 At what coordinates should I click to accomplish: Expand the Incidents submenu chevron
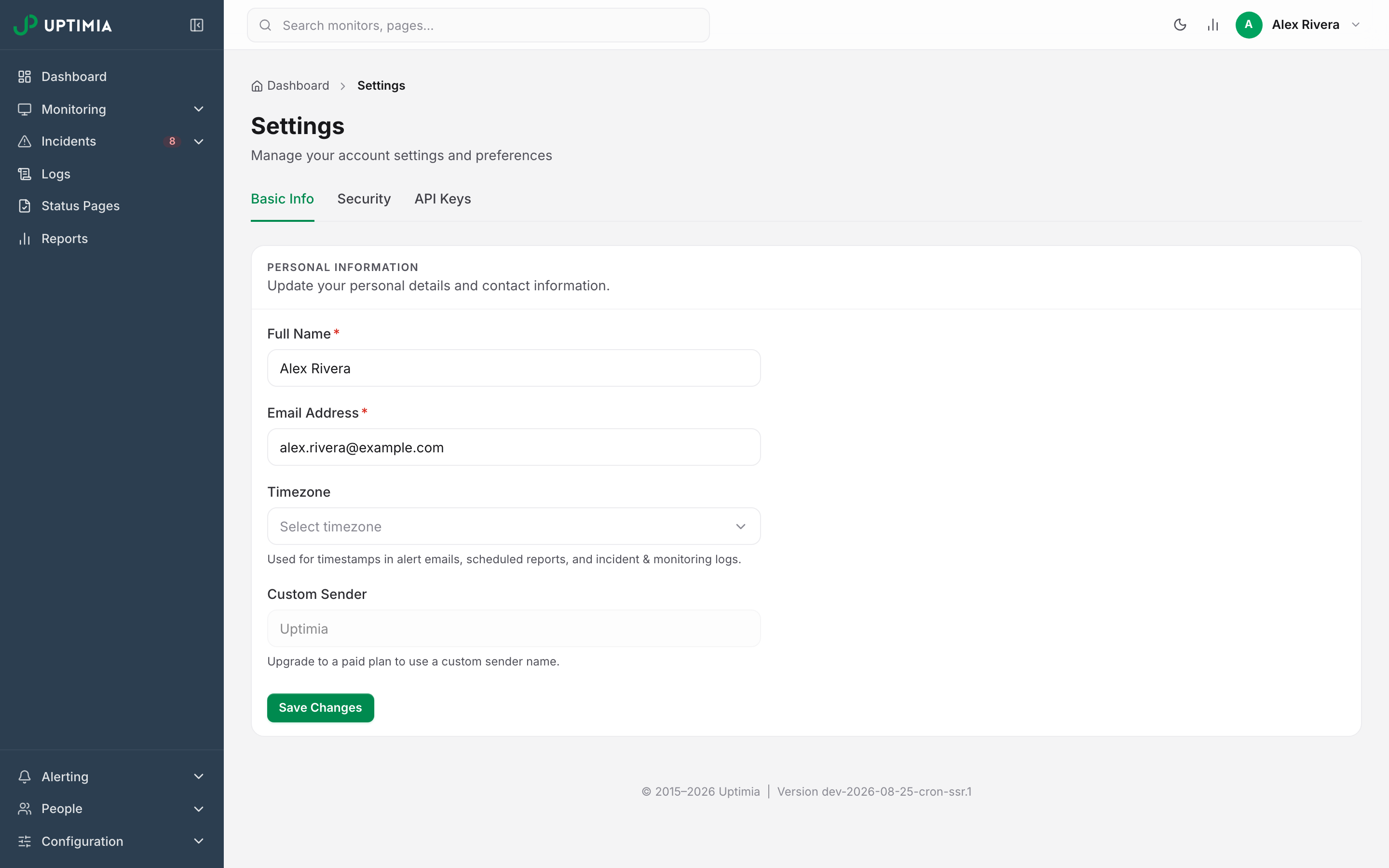pos(199,141)
